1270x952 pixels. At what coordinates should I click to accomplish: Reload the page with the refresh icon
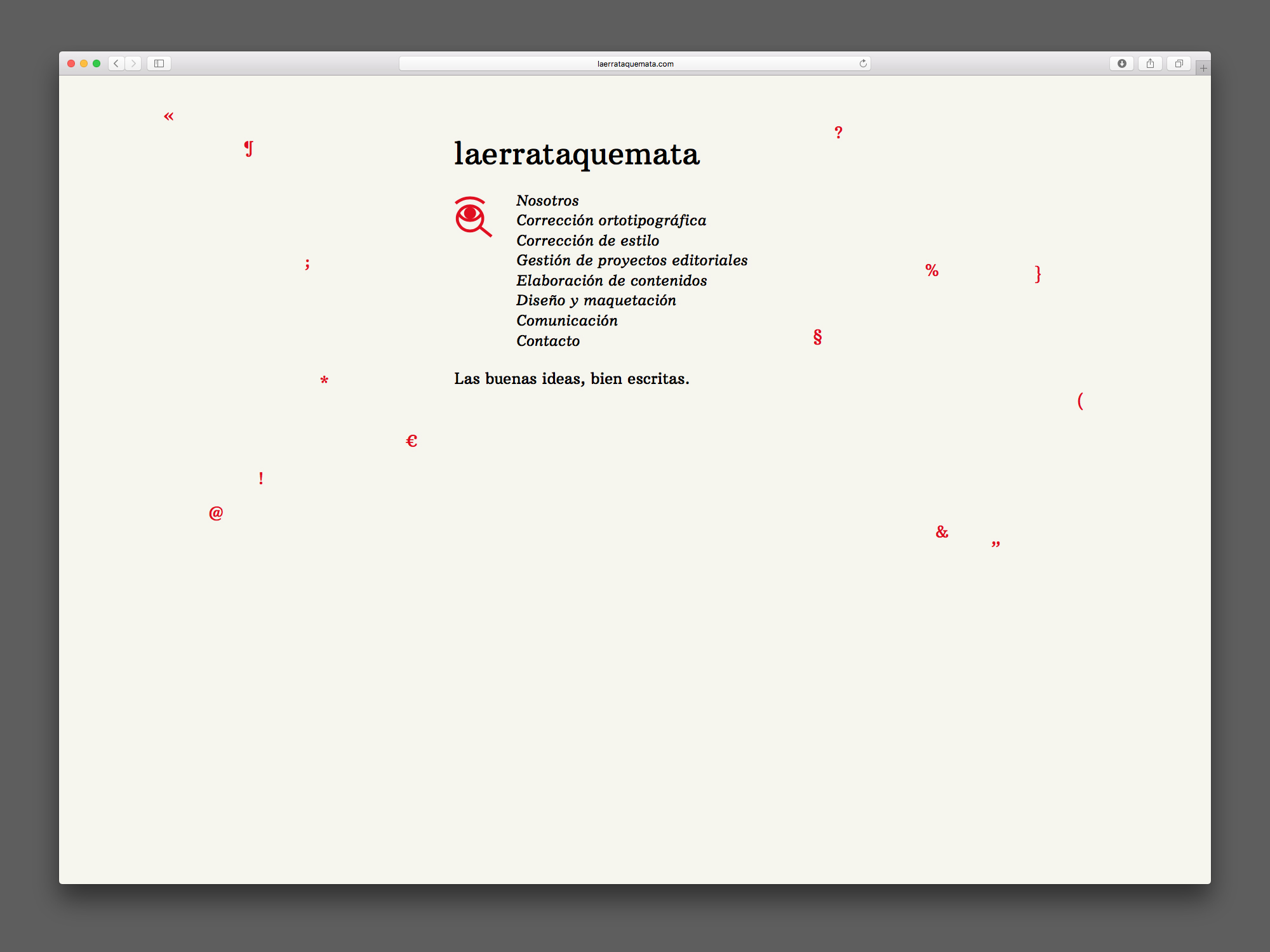point(863,63)
